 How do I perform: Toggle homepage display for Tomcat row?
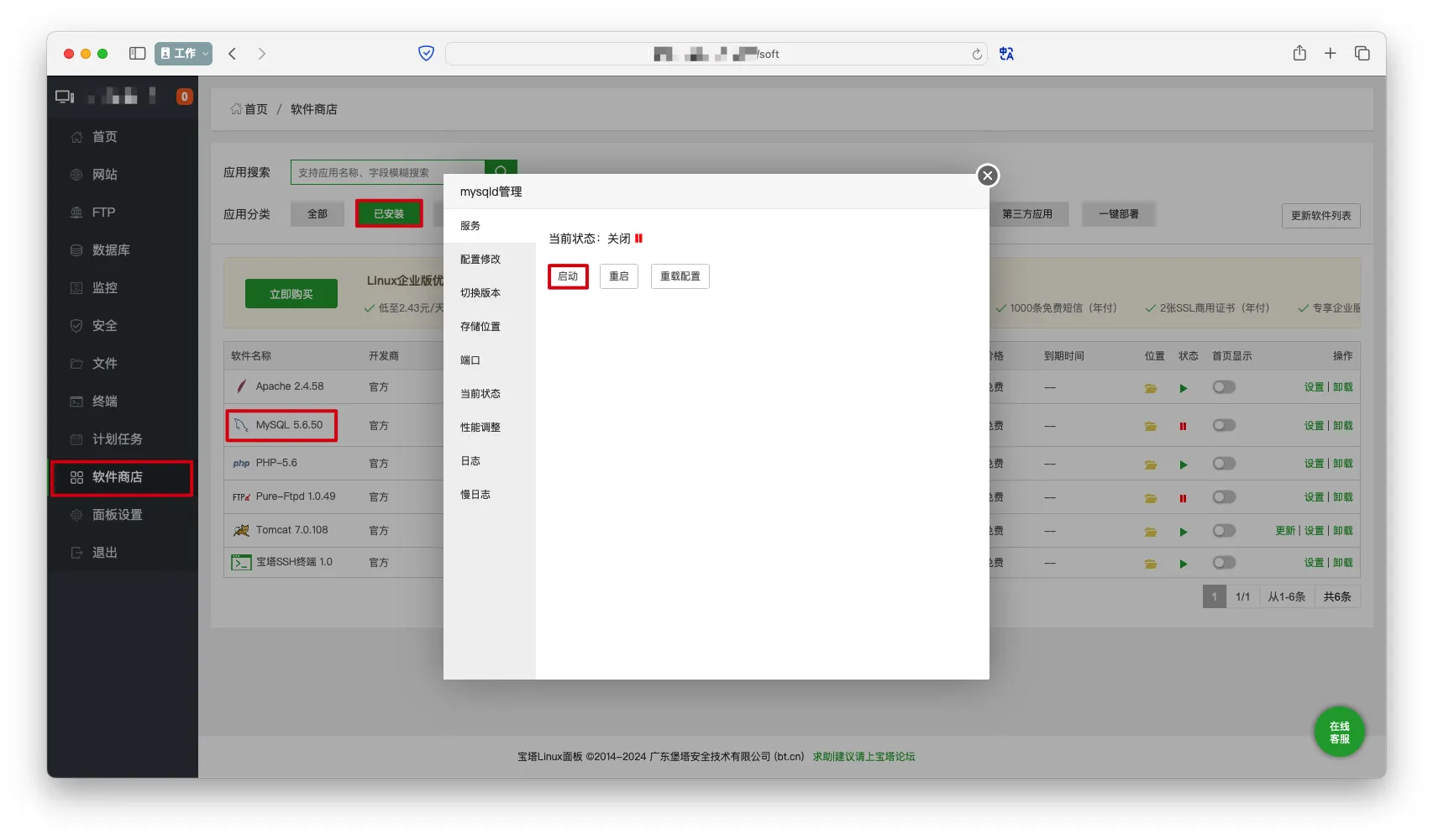coord(1224,531)
